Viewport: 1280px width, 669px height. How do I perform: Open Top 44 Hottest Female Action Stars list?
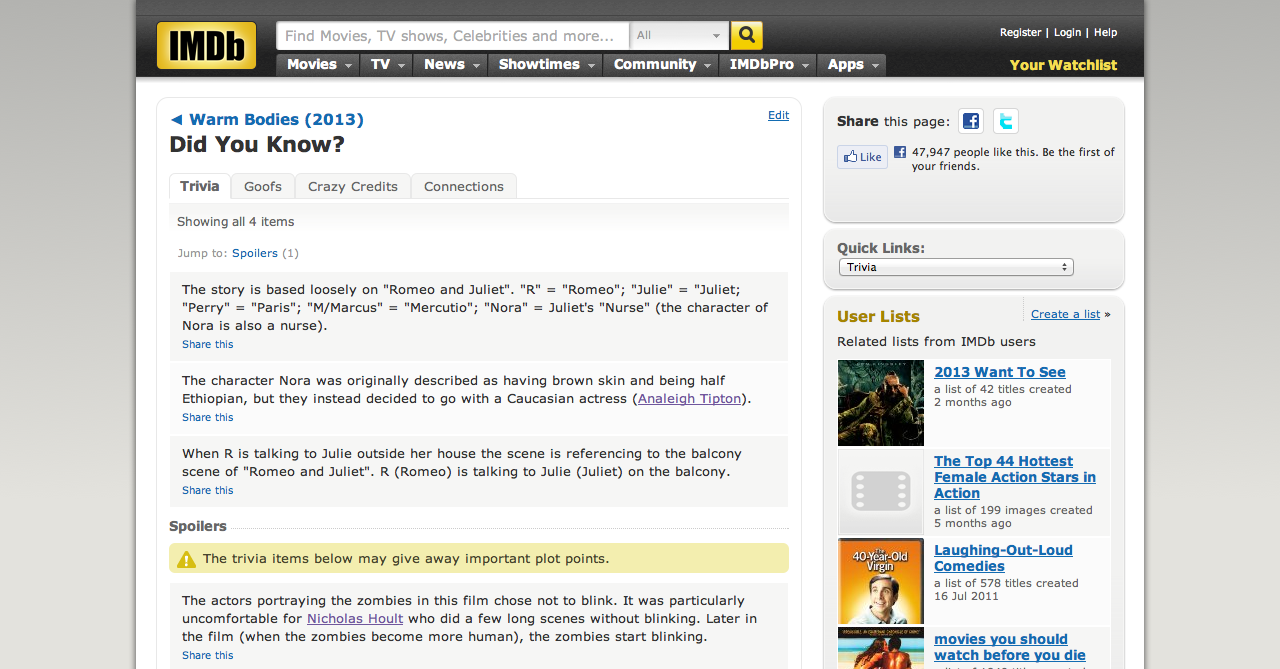(x=1015, y=477)
